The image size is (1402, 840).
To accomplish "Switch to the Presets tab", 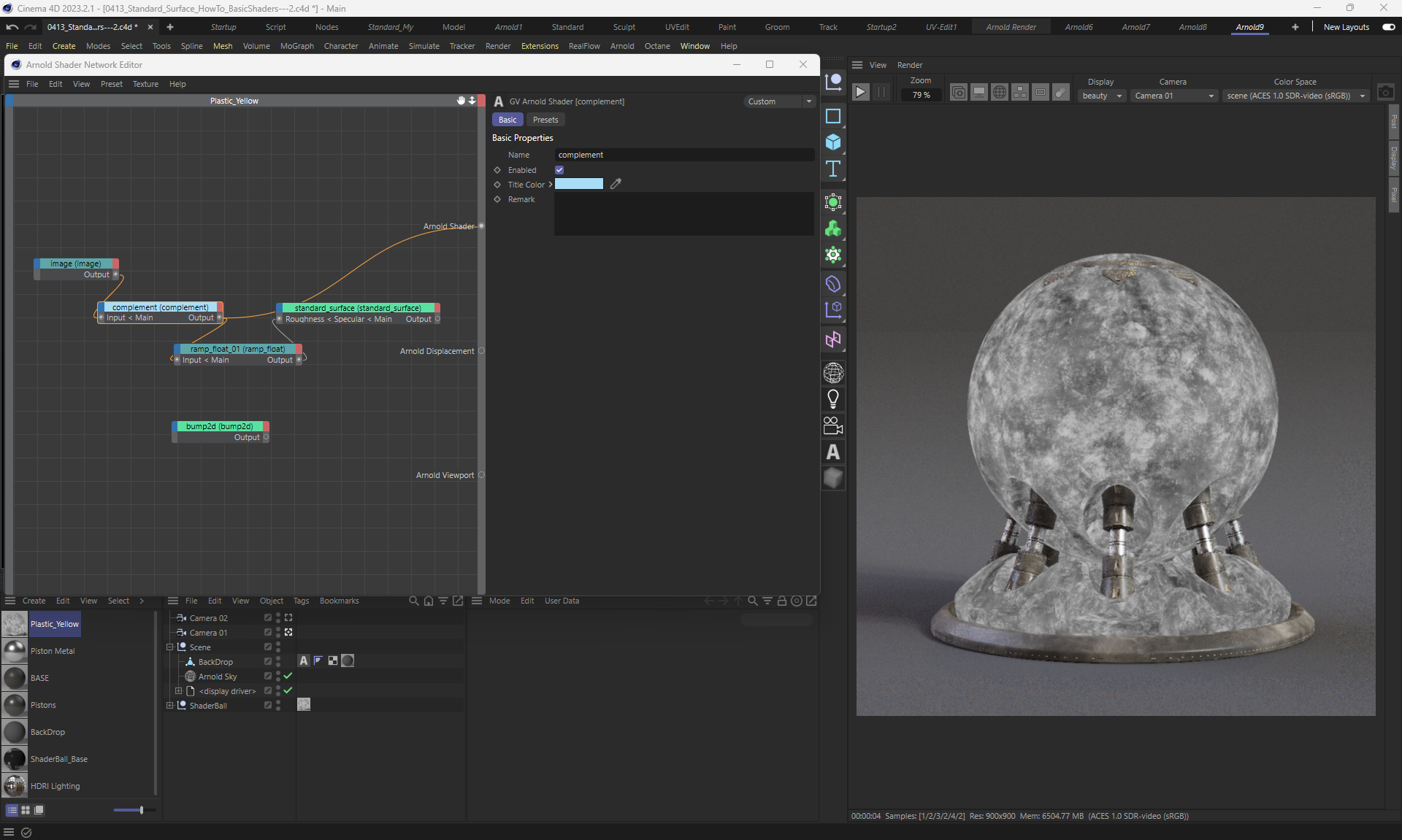I will pyautogui.click(x=545, y=120).
